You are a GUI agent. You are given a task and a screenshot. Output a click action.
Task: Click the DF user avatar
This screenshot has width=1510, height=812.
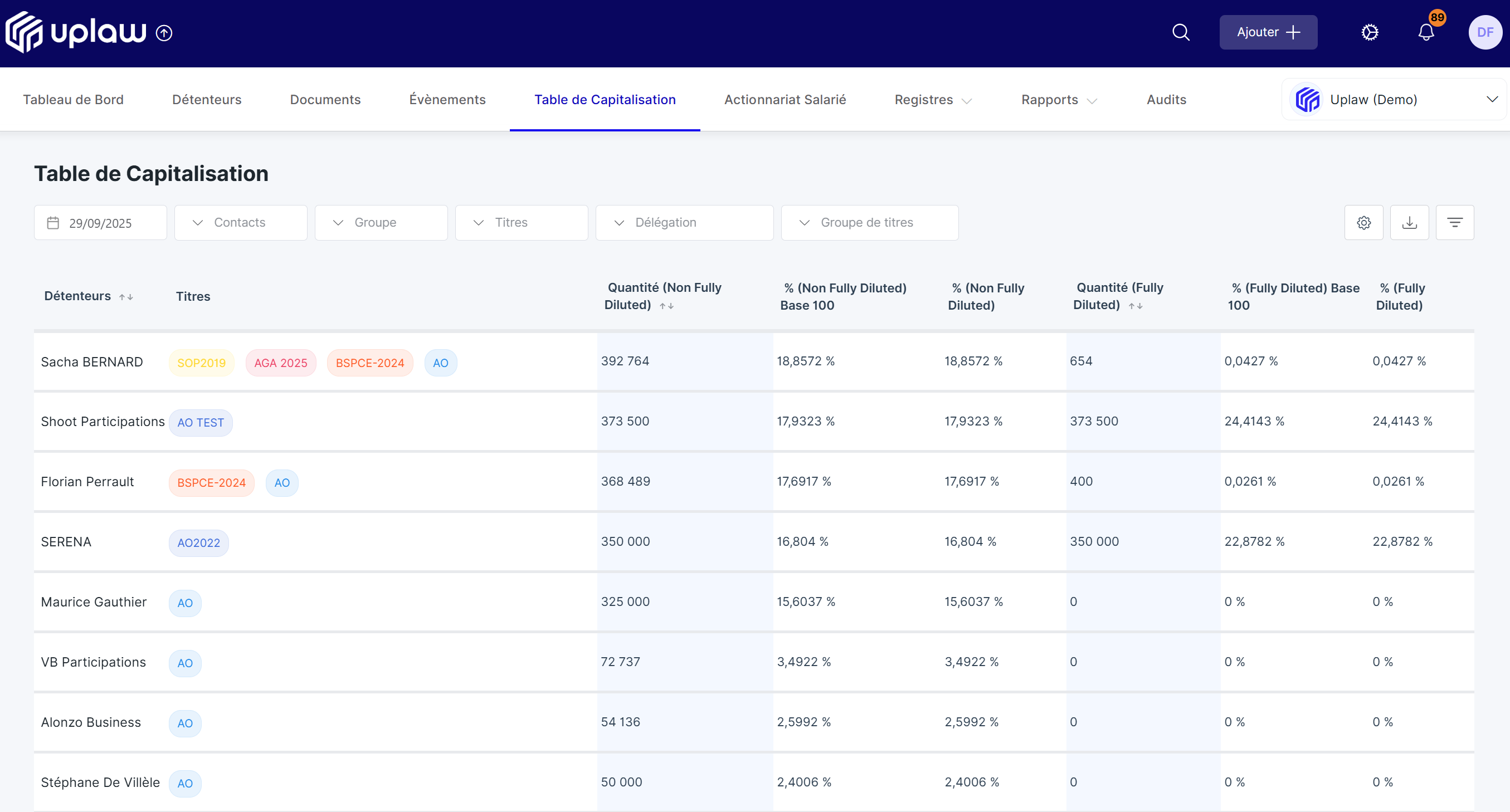1485,32
